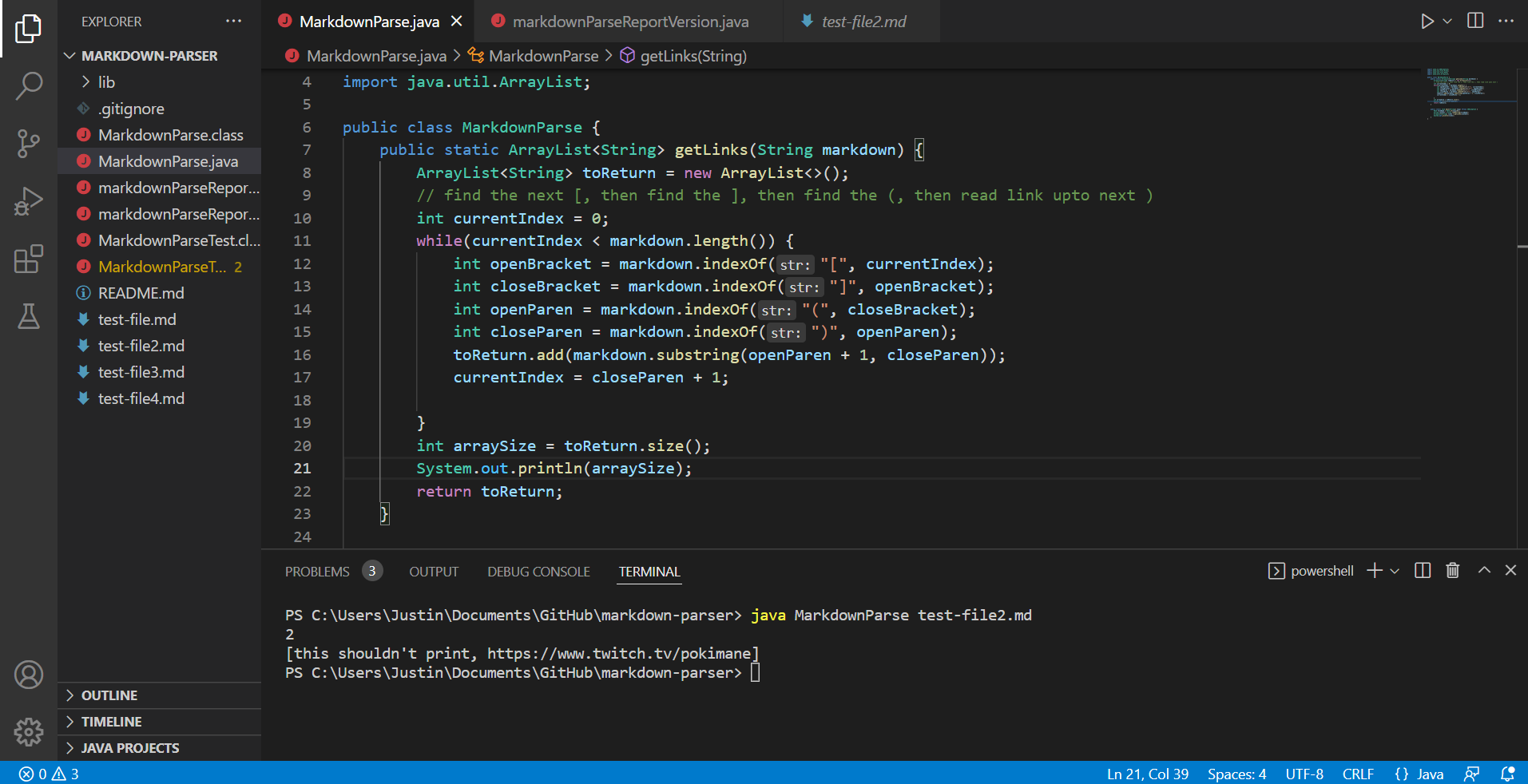Kill terminal with the trash icon

click(x=1452, y=571)
